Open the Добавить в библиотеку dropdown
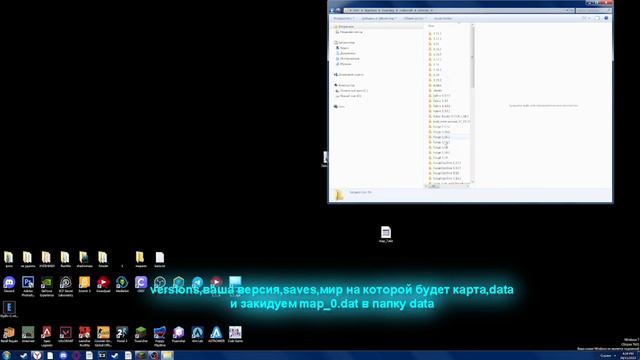Screen dimensions: 640x360 (379, 18)
